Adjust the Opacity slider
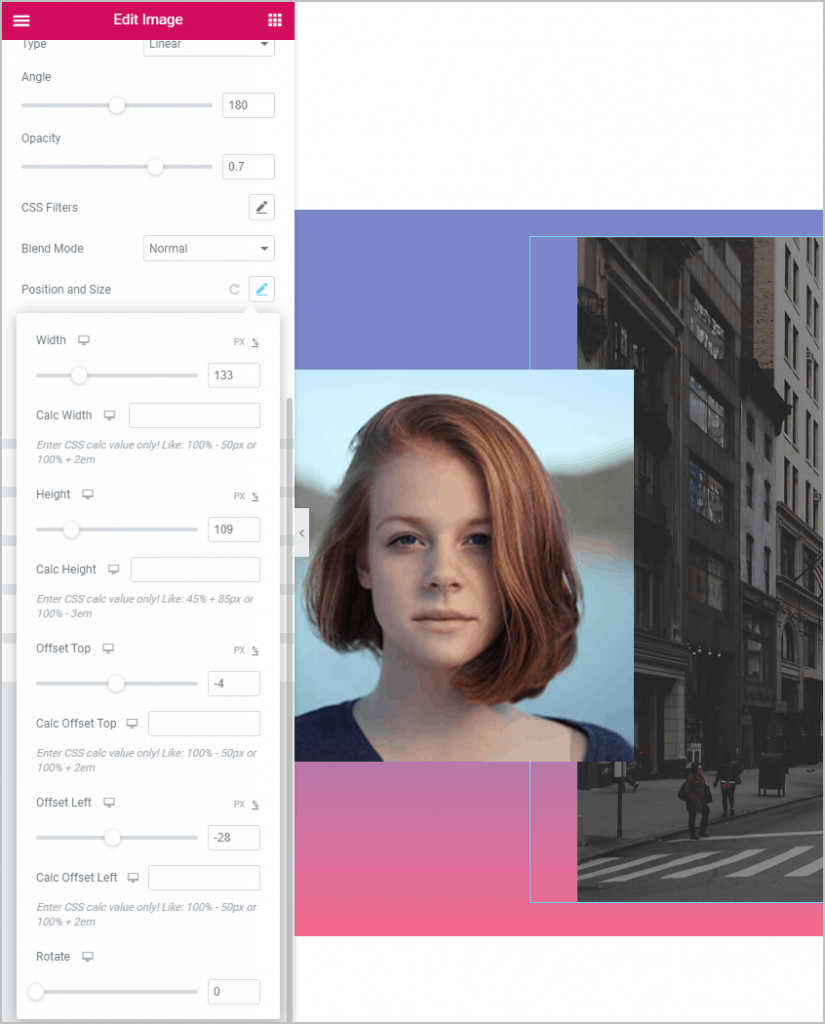This screenshot has height=1024, width=825. point(155,167)
